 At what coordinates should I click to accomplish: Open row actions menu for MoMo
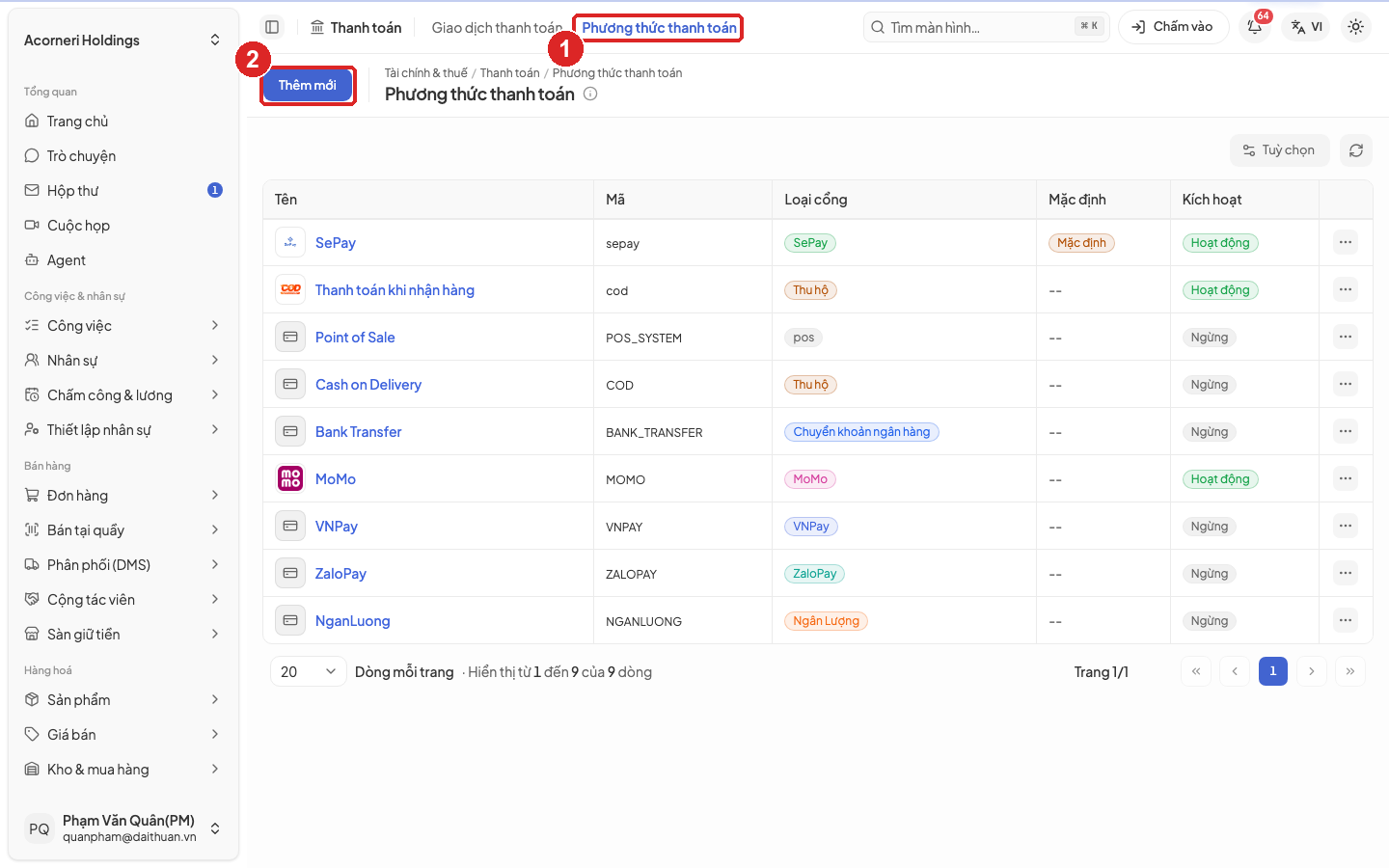coord(1346,478)
